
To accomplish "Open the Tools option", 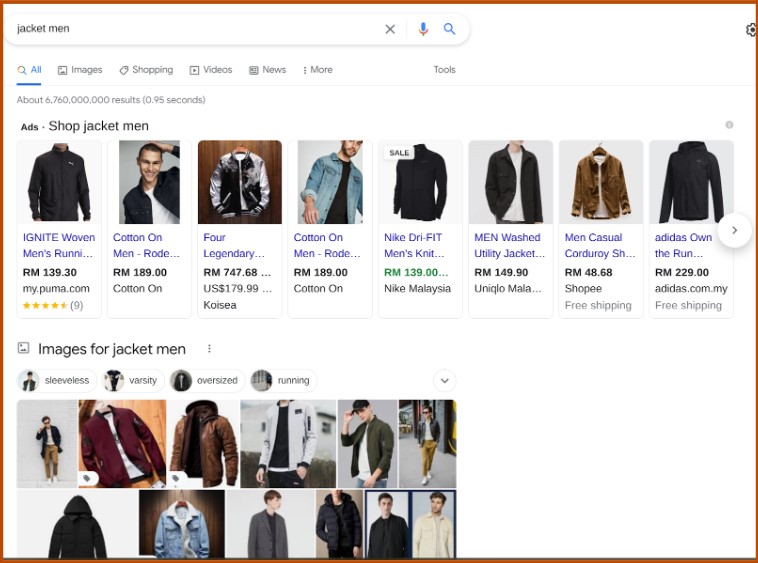I will click(444, 70).
